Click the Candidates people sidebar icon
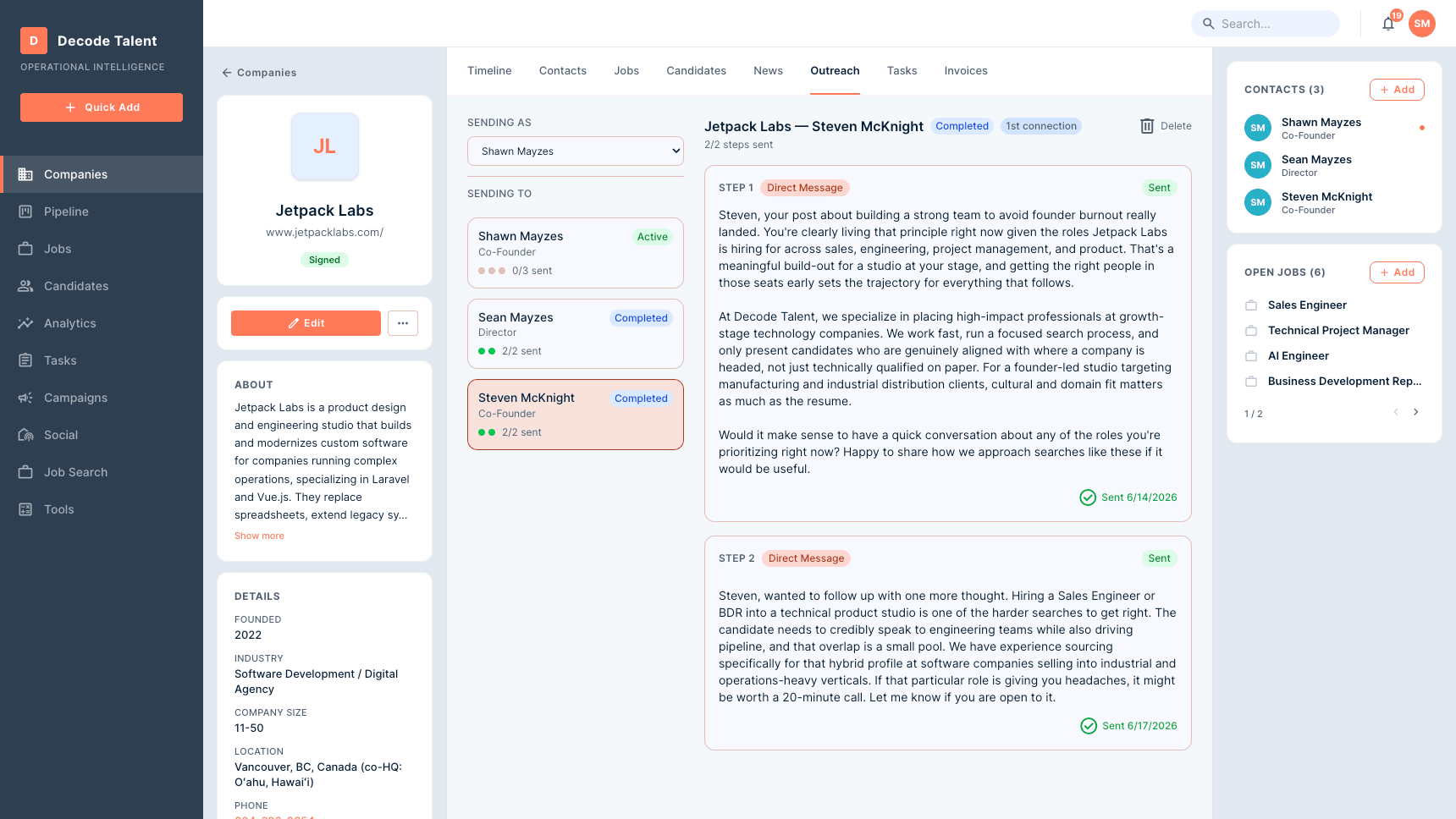Image resolution: width=1456 pixels, height=819 pixels. (25, 286)
